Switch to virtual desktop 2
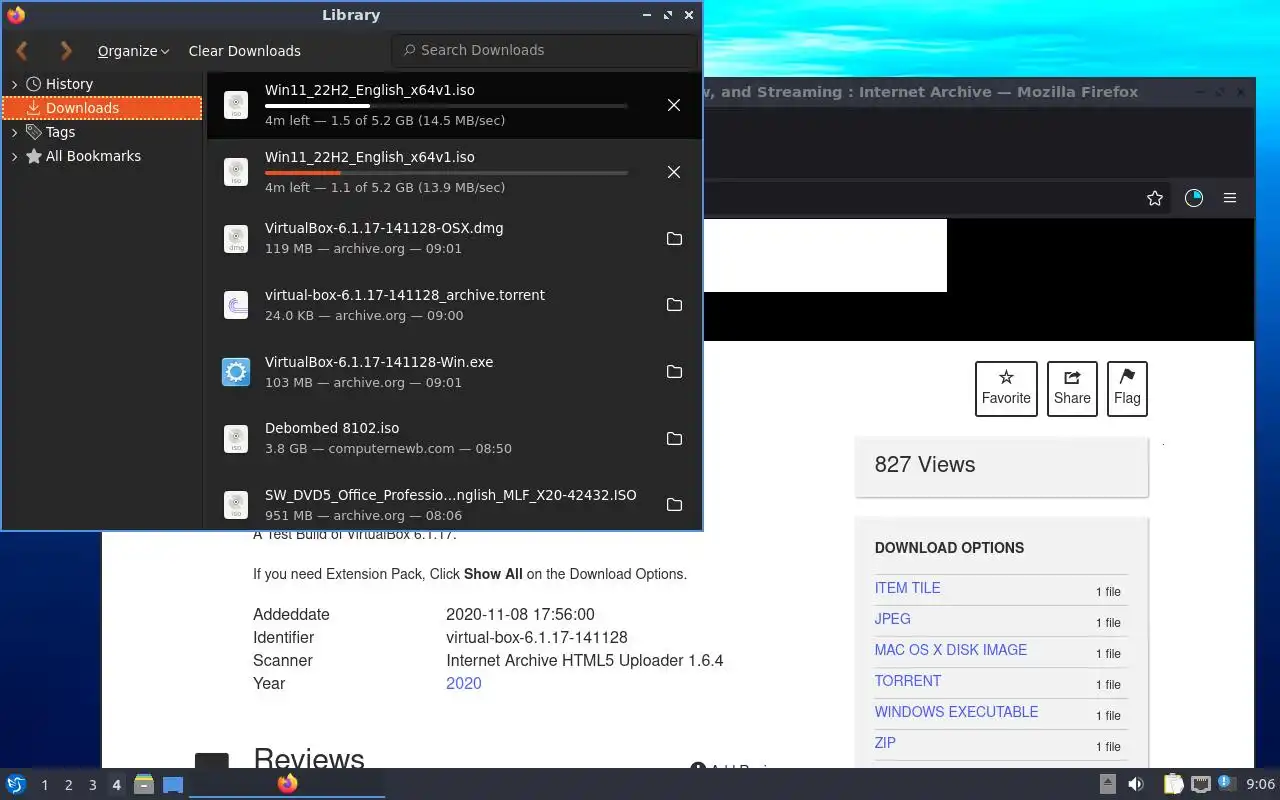 [68, 785]
